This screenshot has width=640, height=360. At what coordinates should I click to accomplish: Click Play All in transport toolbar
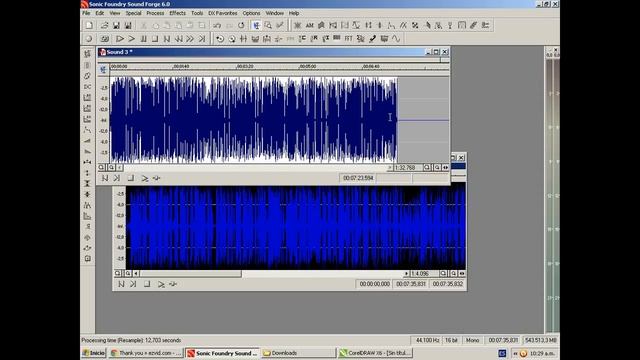coord(120,39)
